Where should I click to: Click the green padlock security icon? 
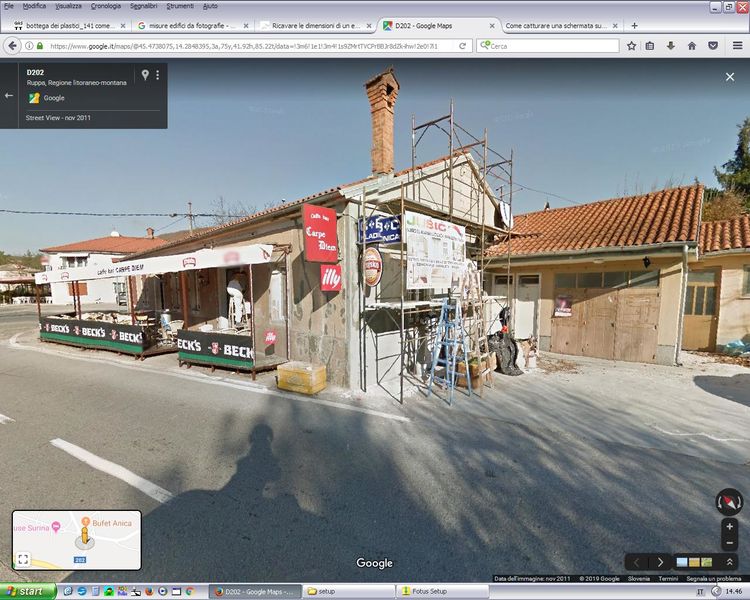[x=40, y=46]
